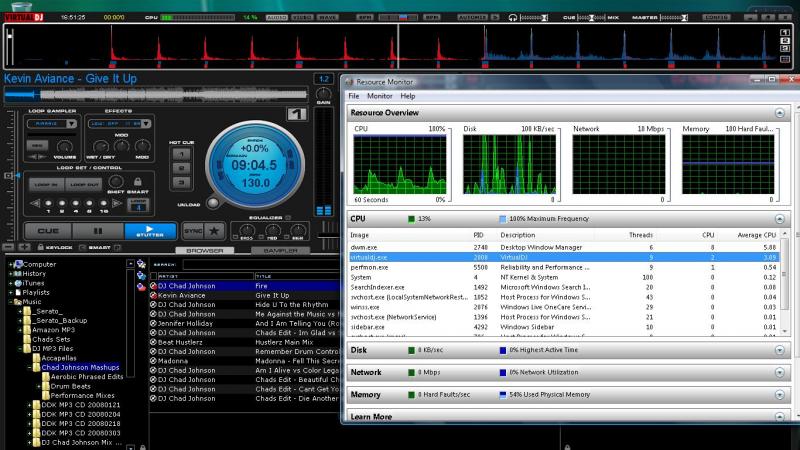Switch to the Browser tab
The image size is (800, 450).
tap(205, 251)
